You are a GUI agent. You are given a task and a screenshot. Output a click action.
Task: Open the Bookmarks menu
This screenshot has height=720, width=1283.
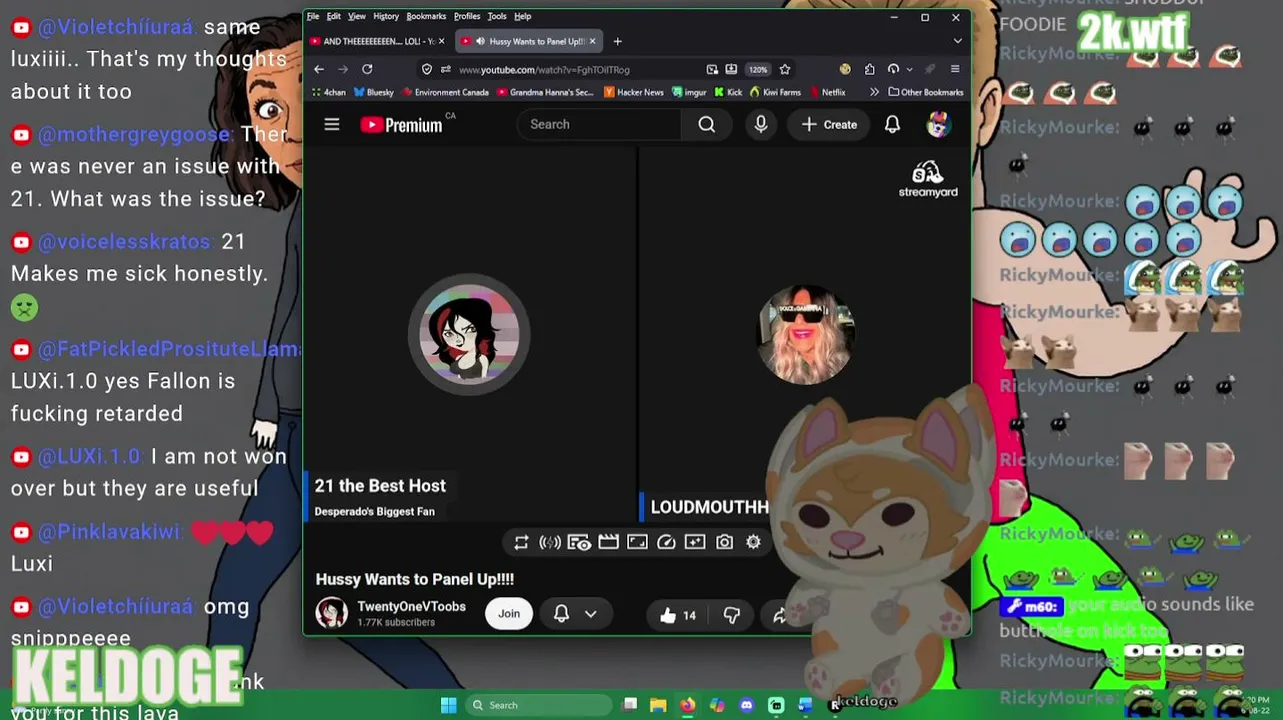(x=426, y=16)
